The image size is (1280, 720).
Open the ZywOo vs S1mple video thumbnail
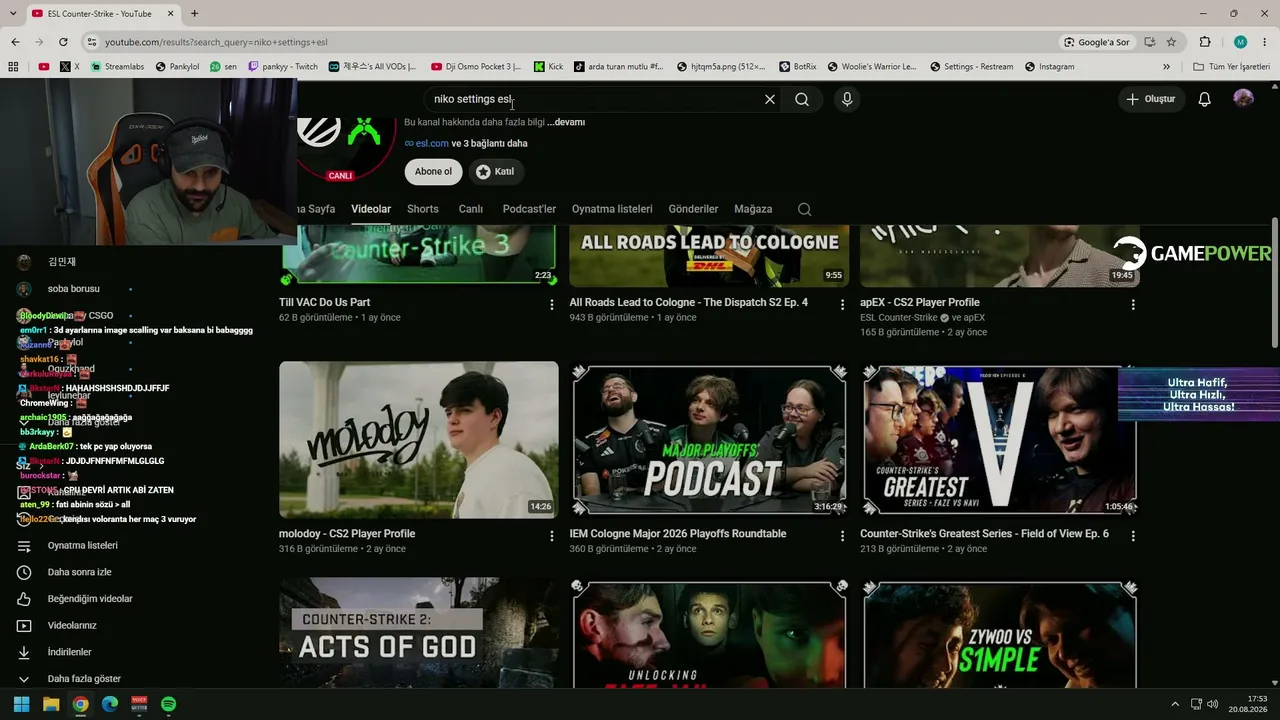(1000, 634)
